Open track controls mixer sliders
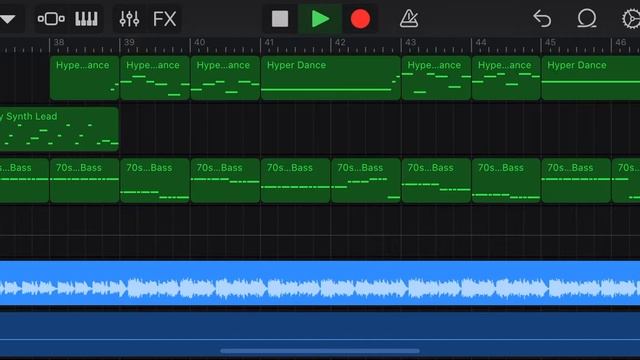The width and height of the screenshot is (640, 360). [x=129, y=19]
